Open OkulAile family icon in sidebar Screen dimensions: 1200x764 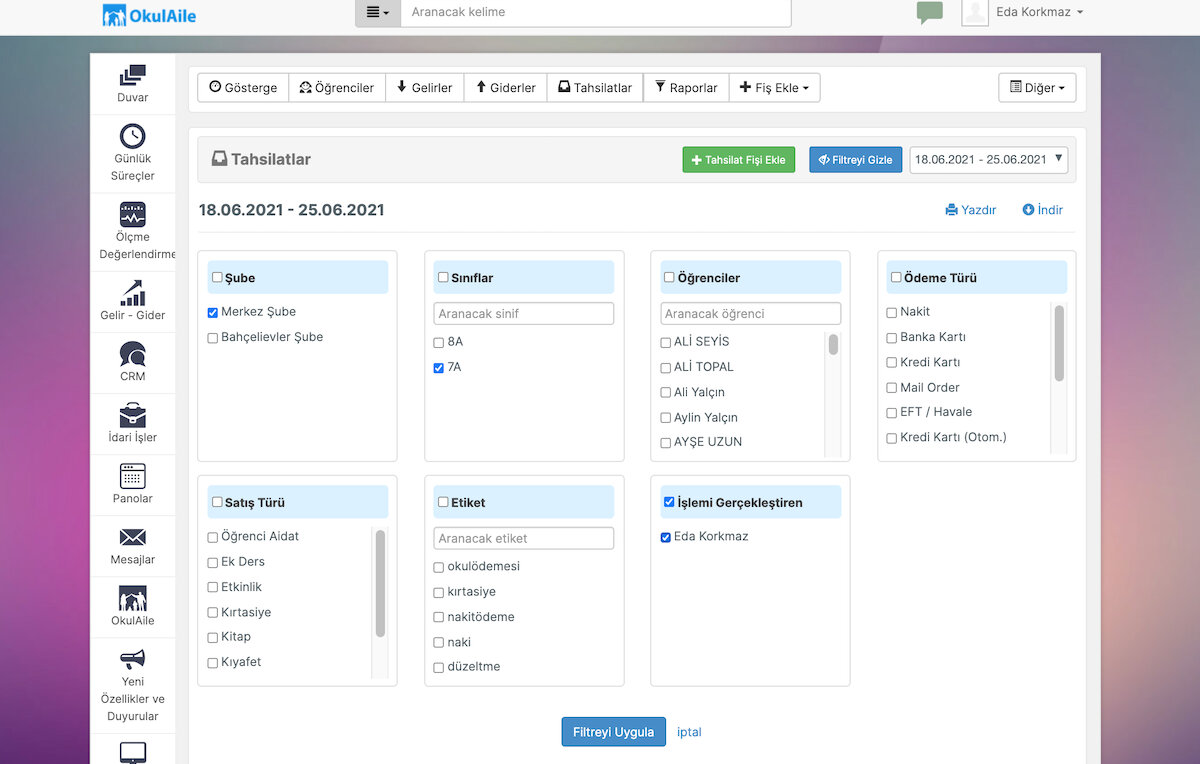pyautogui.click(x=132, y=597)
